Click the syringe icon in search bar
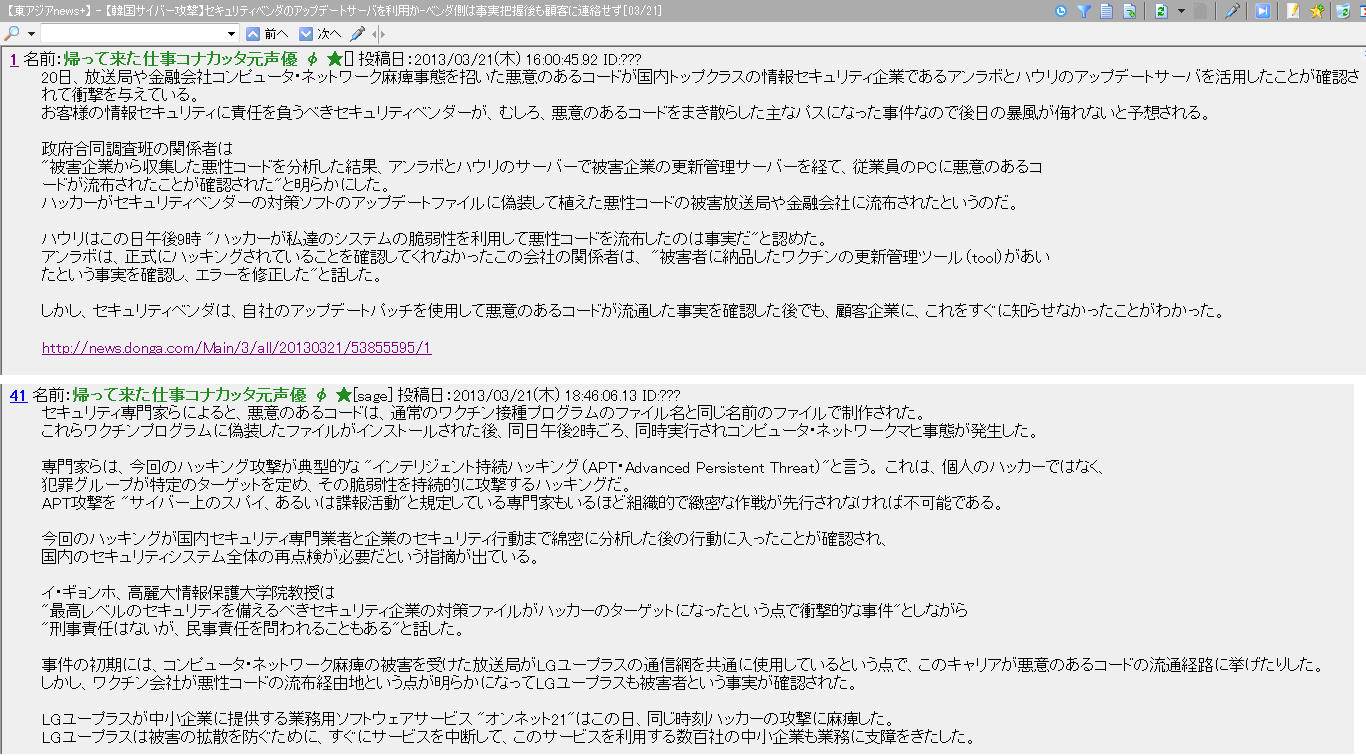 tap(357, 34)
